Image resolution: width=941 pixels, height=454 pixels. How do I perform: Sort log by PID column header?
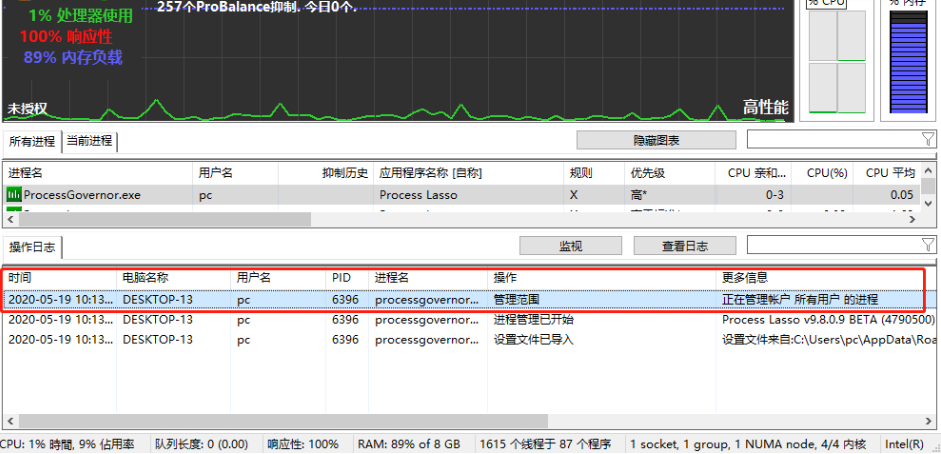pyautogui.click(x=347, y=278)
